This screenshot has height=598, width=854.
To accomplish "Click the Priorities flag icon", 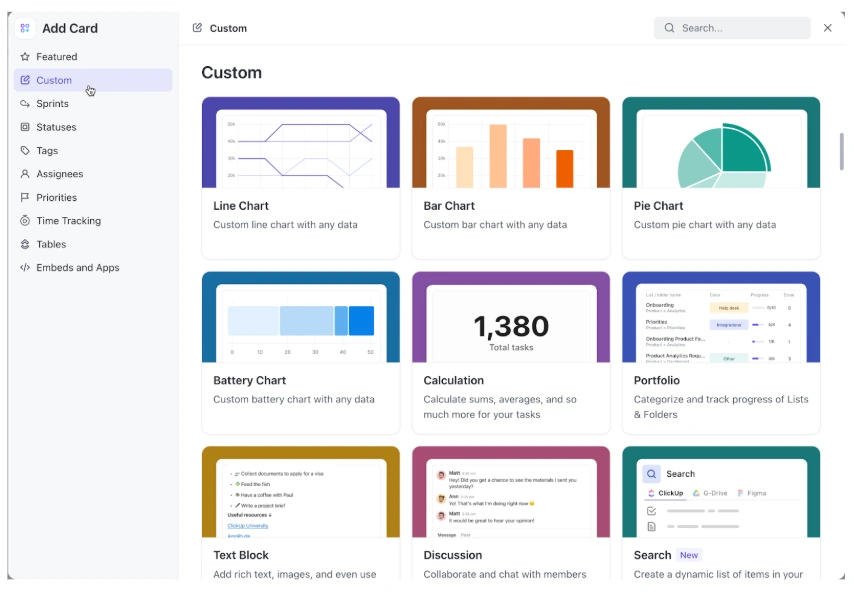I will 25,197.
